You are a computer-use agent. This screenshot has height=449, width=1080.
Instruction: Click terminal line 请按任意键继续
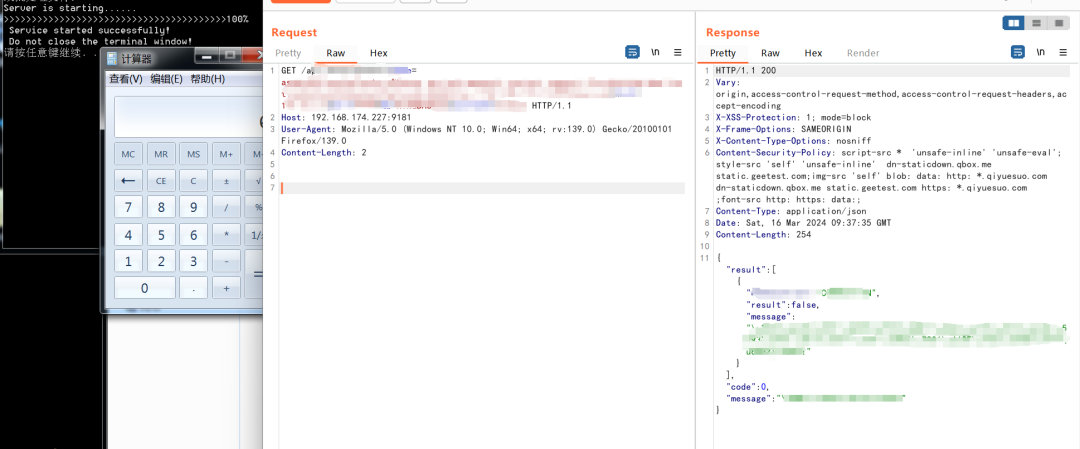45,52
